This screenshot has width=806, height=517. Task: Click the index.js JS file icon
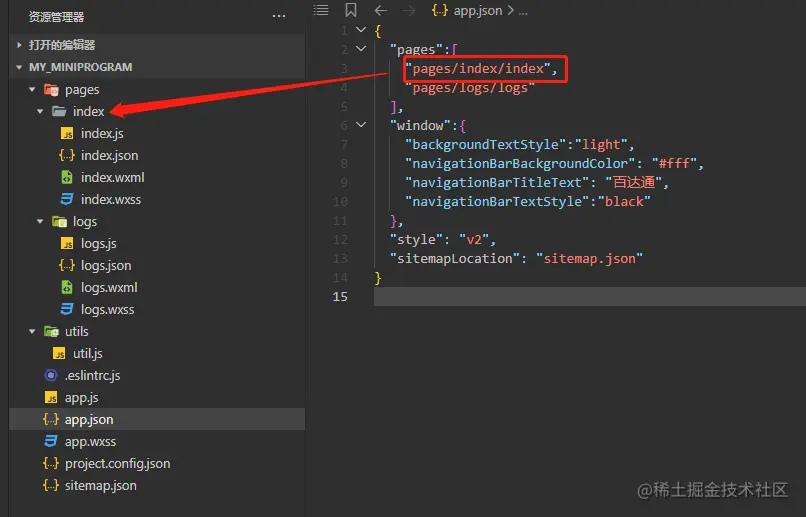[67, 134]
